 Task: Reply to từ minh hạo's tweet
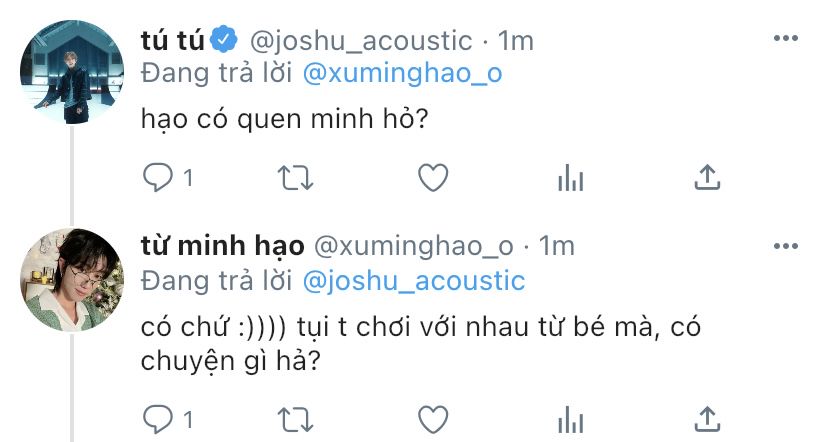coord(158,419)
